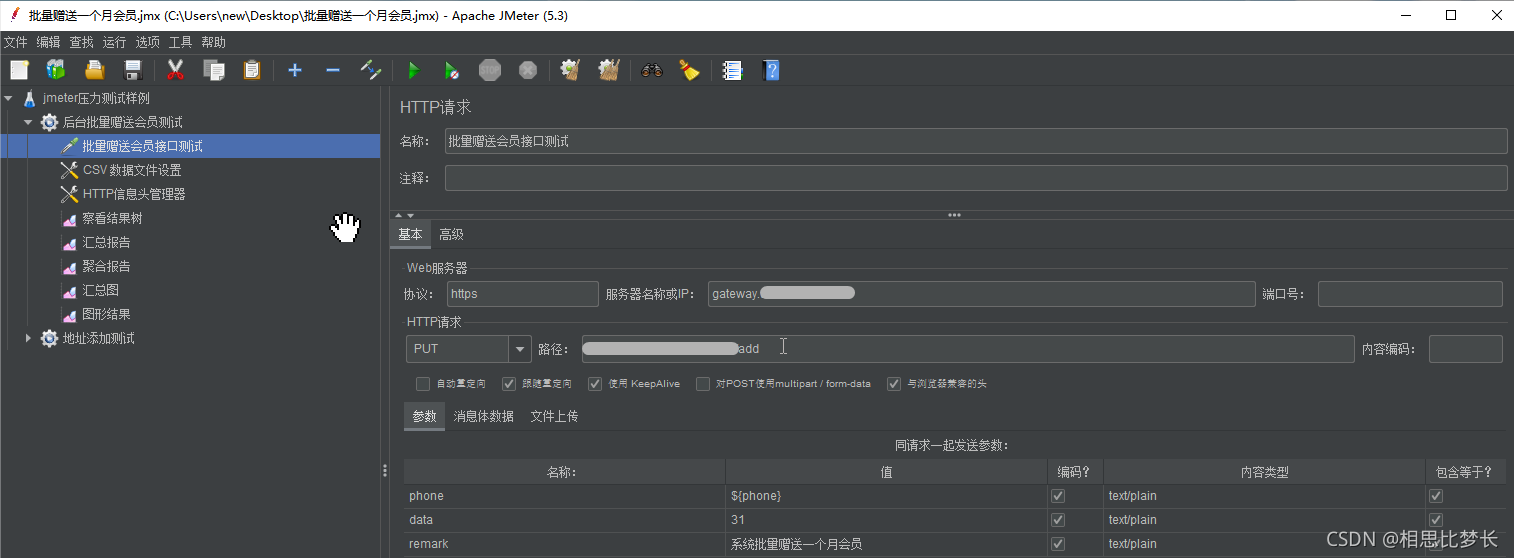
Task: Click into the 注释 comment field
Action: (x=976, y=178)
